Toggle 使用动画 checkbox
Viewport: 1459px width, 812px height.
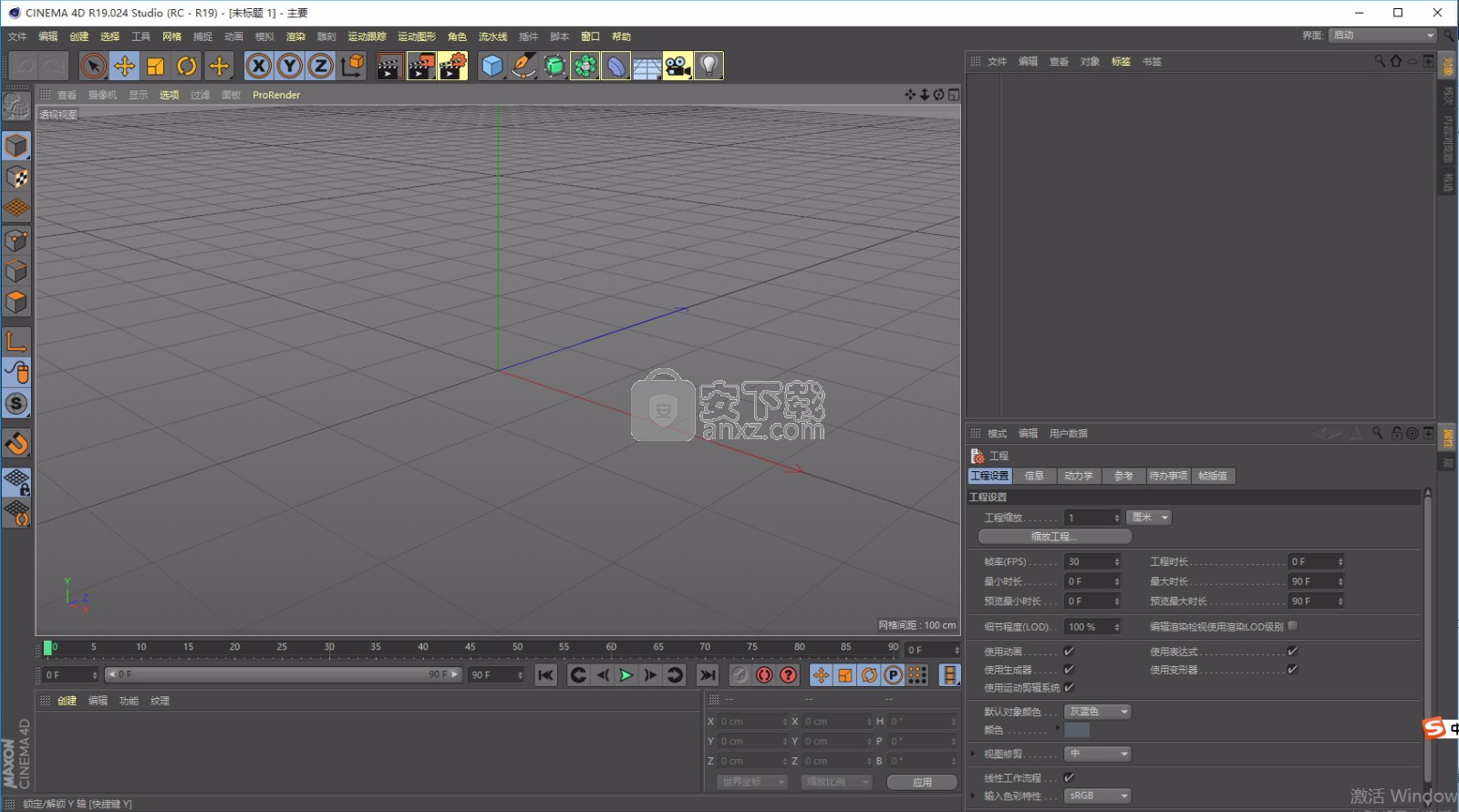(x=1069, y=652)
